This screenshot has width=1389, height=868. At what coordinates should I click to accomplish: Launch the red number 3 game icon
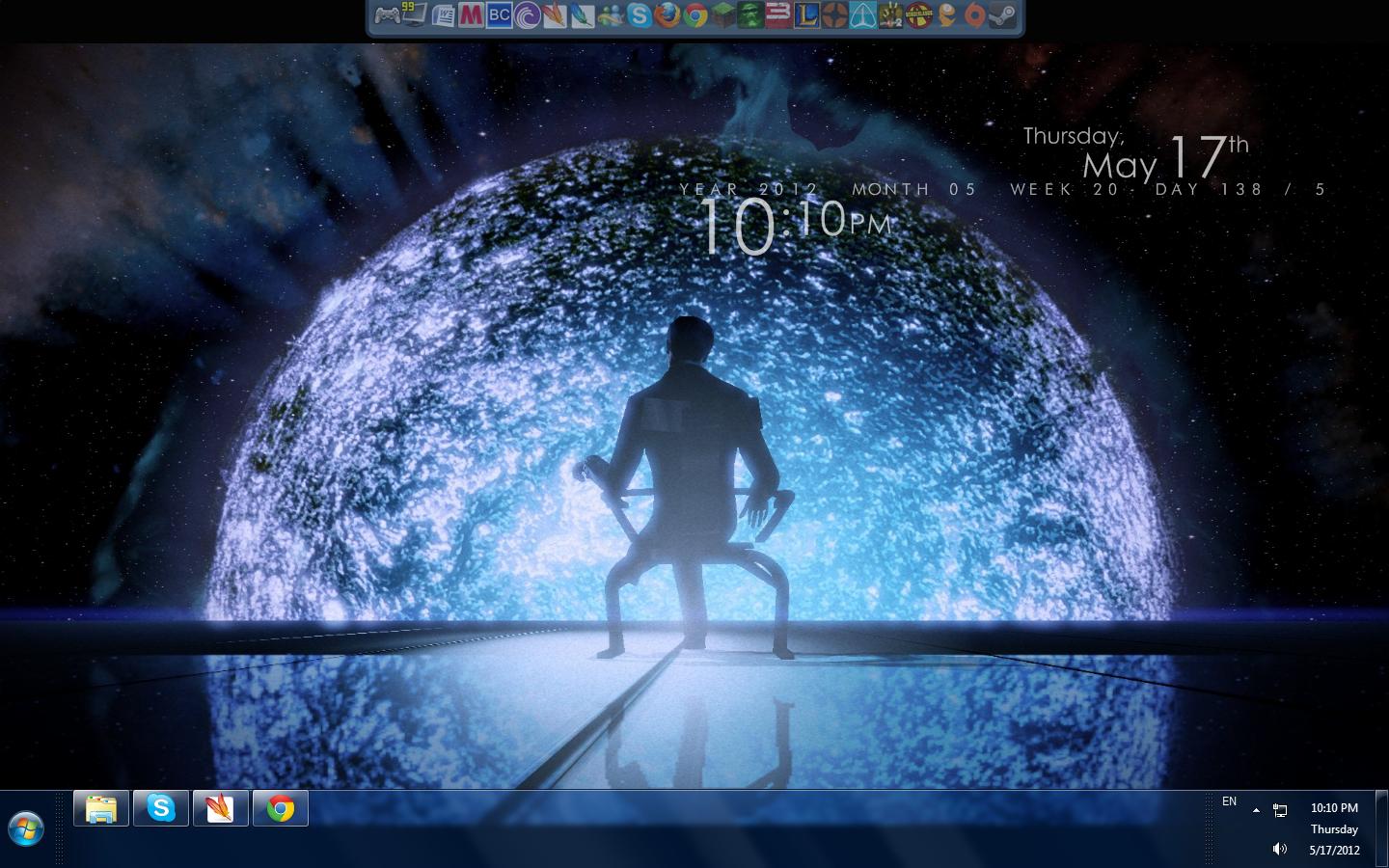tap(778, 15)
